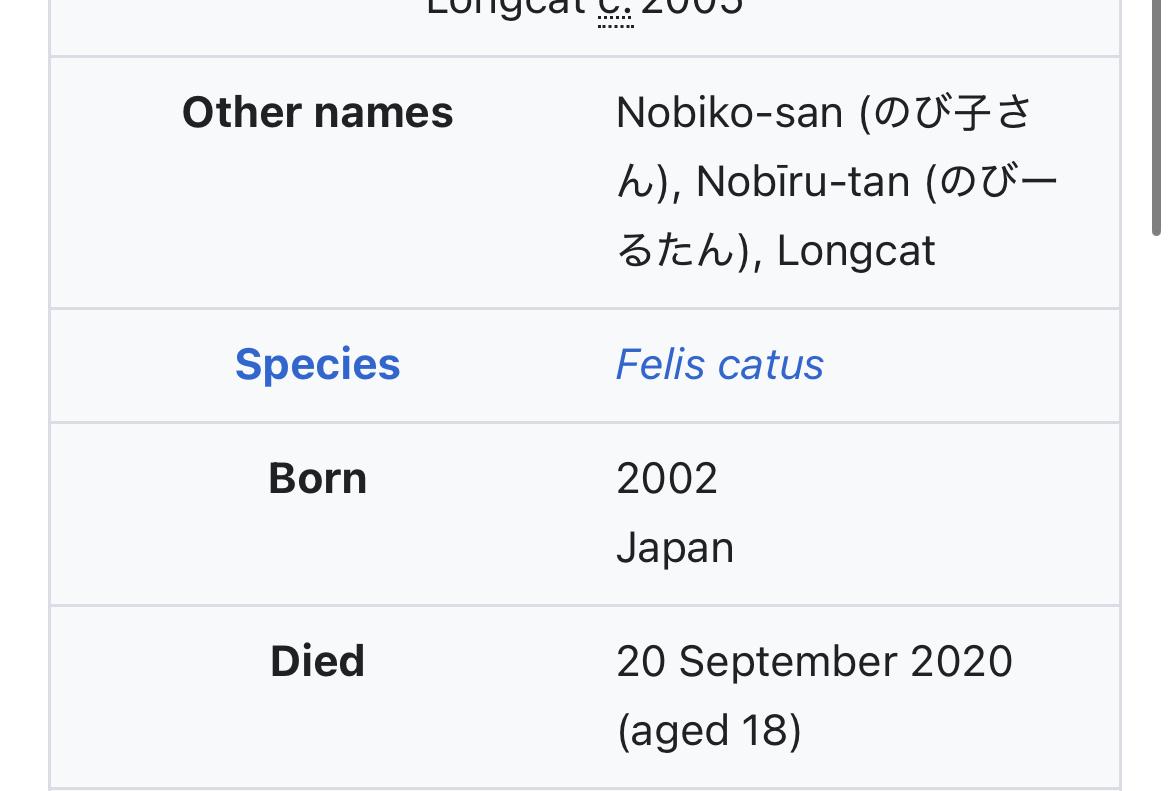Click the date '20 September 2020'

coord(814,662)
